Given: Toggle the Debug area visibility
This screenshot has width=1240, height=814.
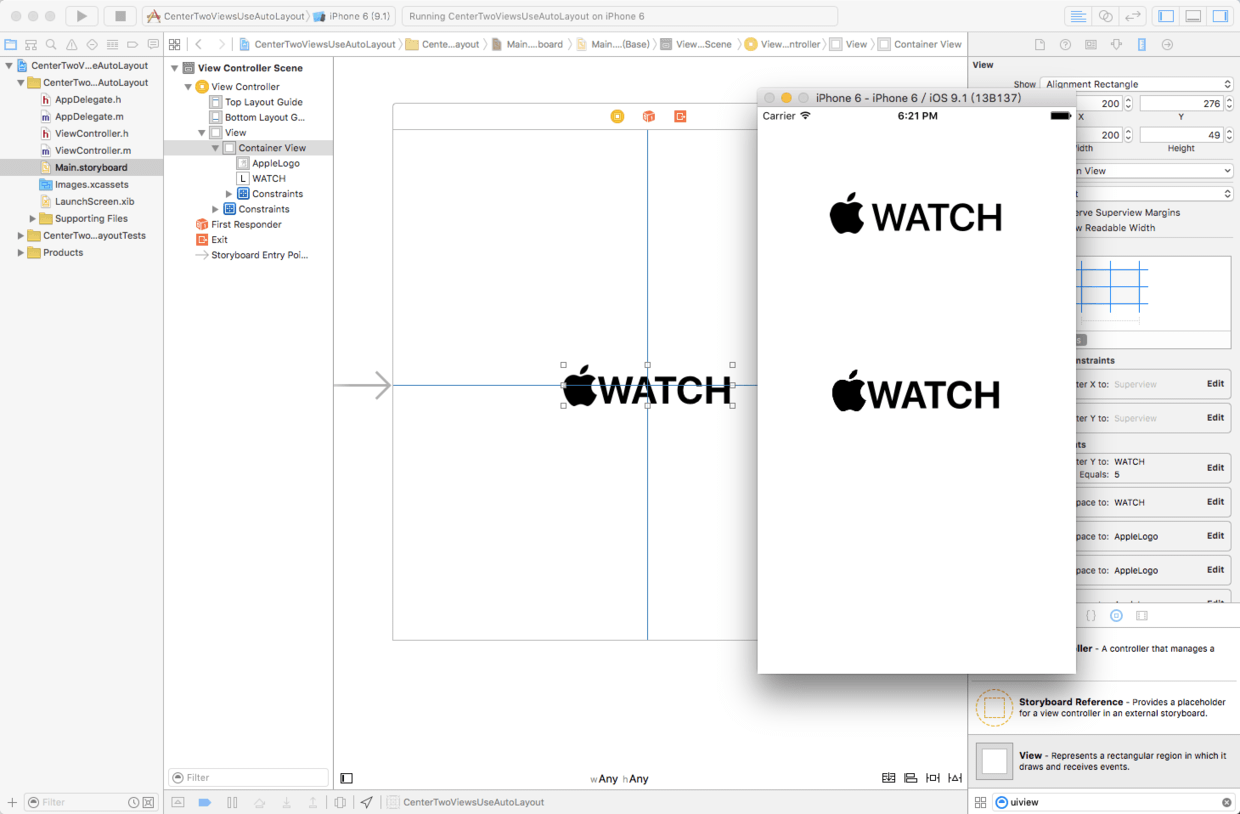Looking at the screenshot, I should point(1193,16).
